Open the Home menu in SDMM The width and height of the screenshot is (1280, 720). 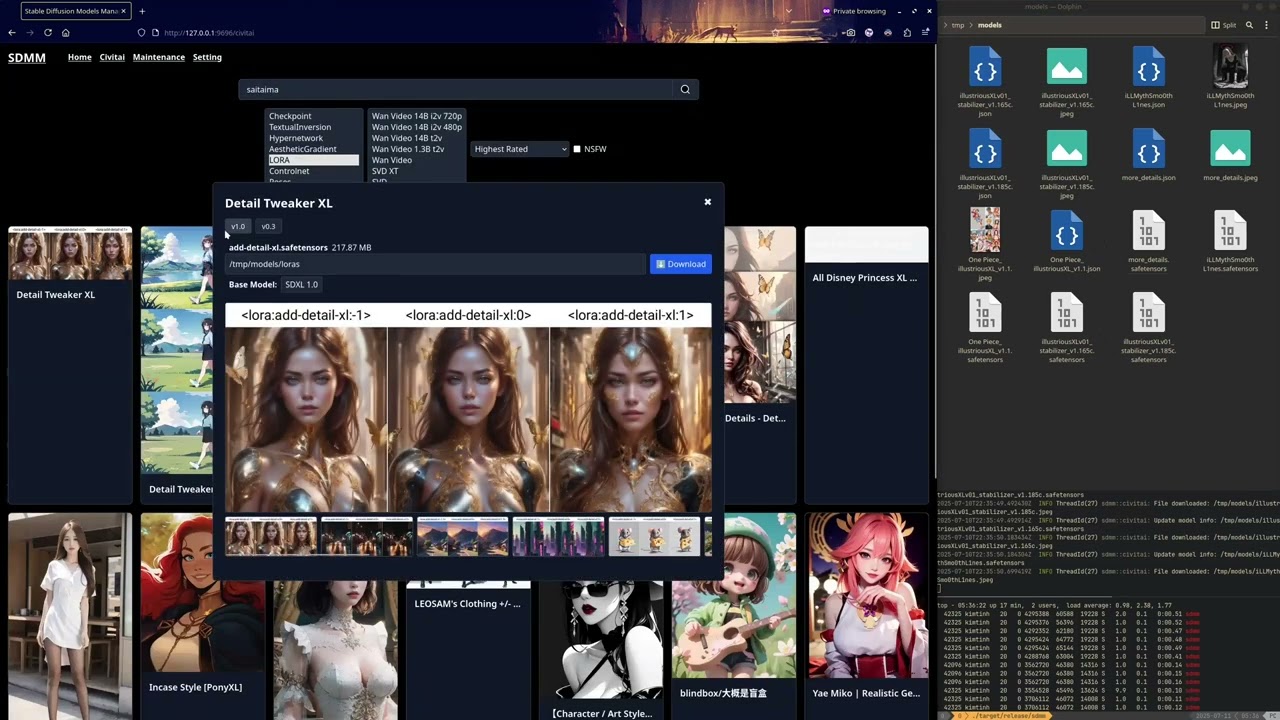[x=79, y=57]
